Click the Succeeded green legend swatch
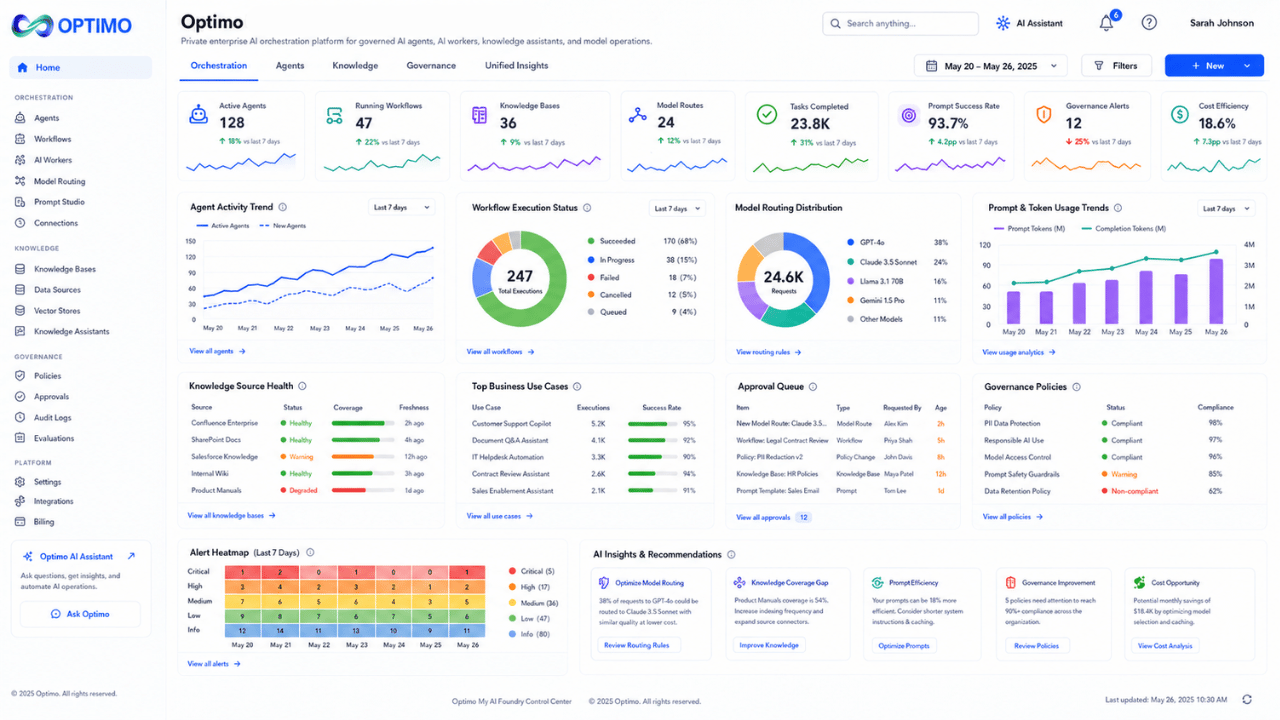 (590, 241)
